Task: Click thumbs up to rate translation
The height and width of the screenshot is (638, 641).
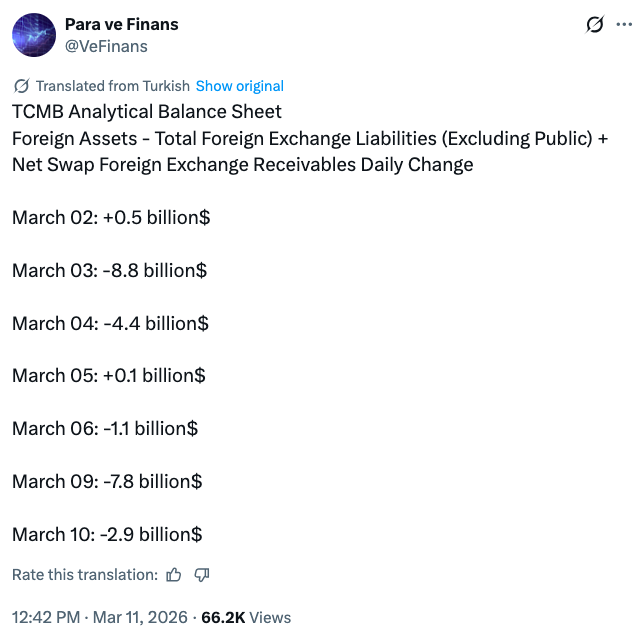Action: (174, 575)
